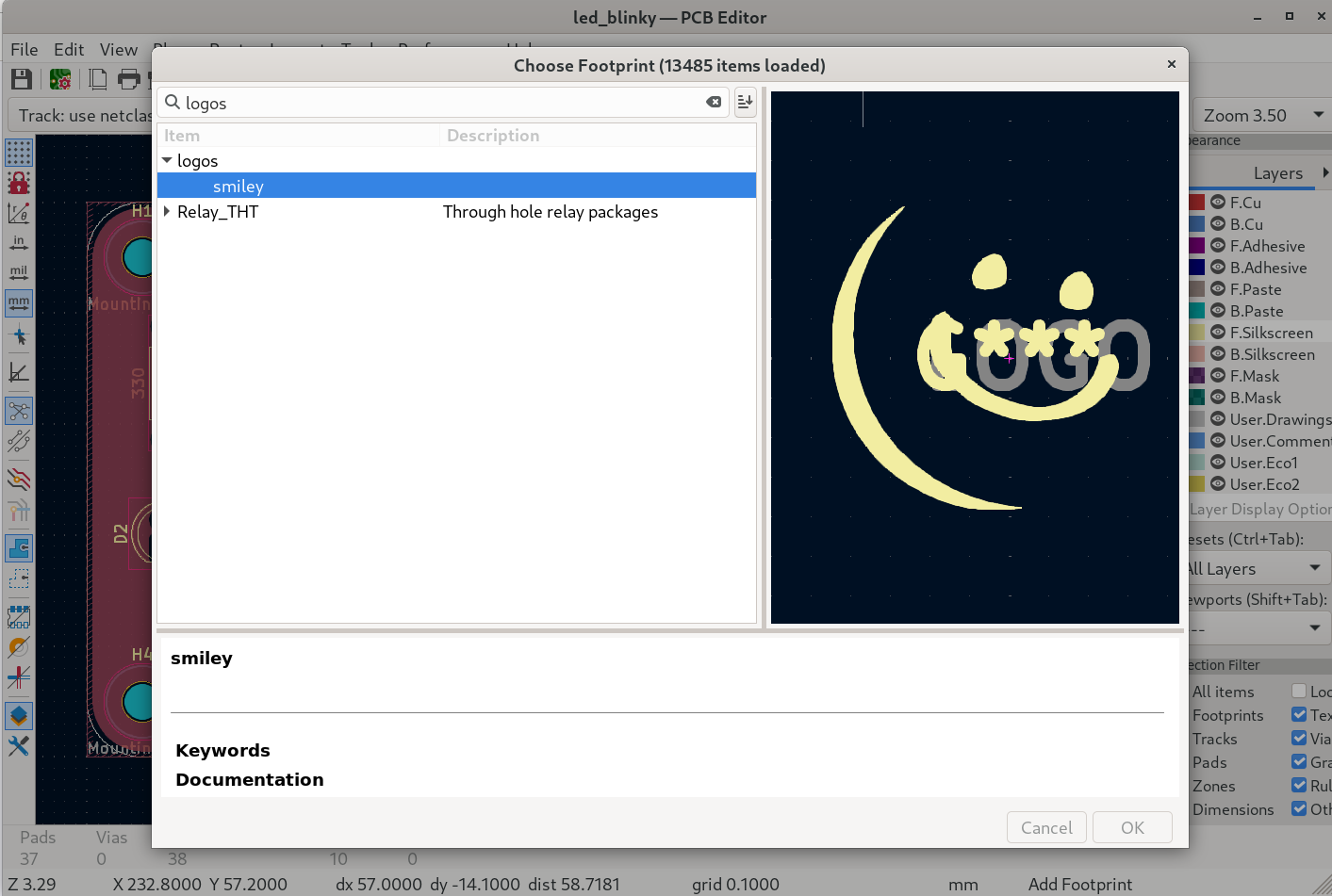Collapse the logos library tree node
1332x896 pixels.
(167, 161)
